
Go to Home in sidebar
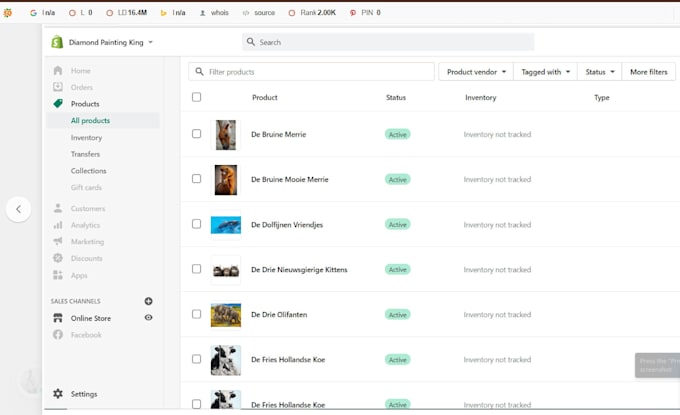(x=81, y=70)
